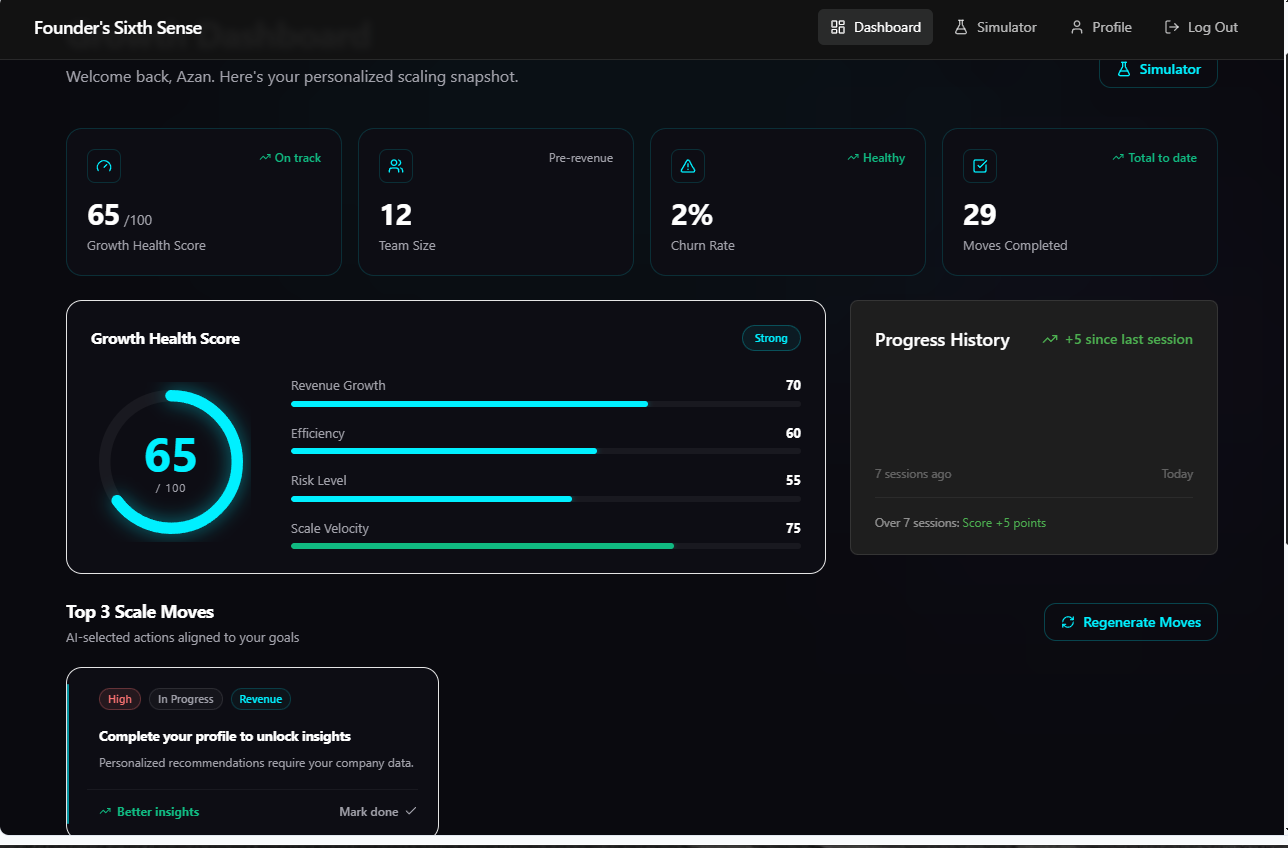The image size is (1288, 848).
Task: Click the Top 3 Scale Moves heading
Action: click(140, 612)
